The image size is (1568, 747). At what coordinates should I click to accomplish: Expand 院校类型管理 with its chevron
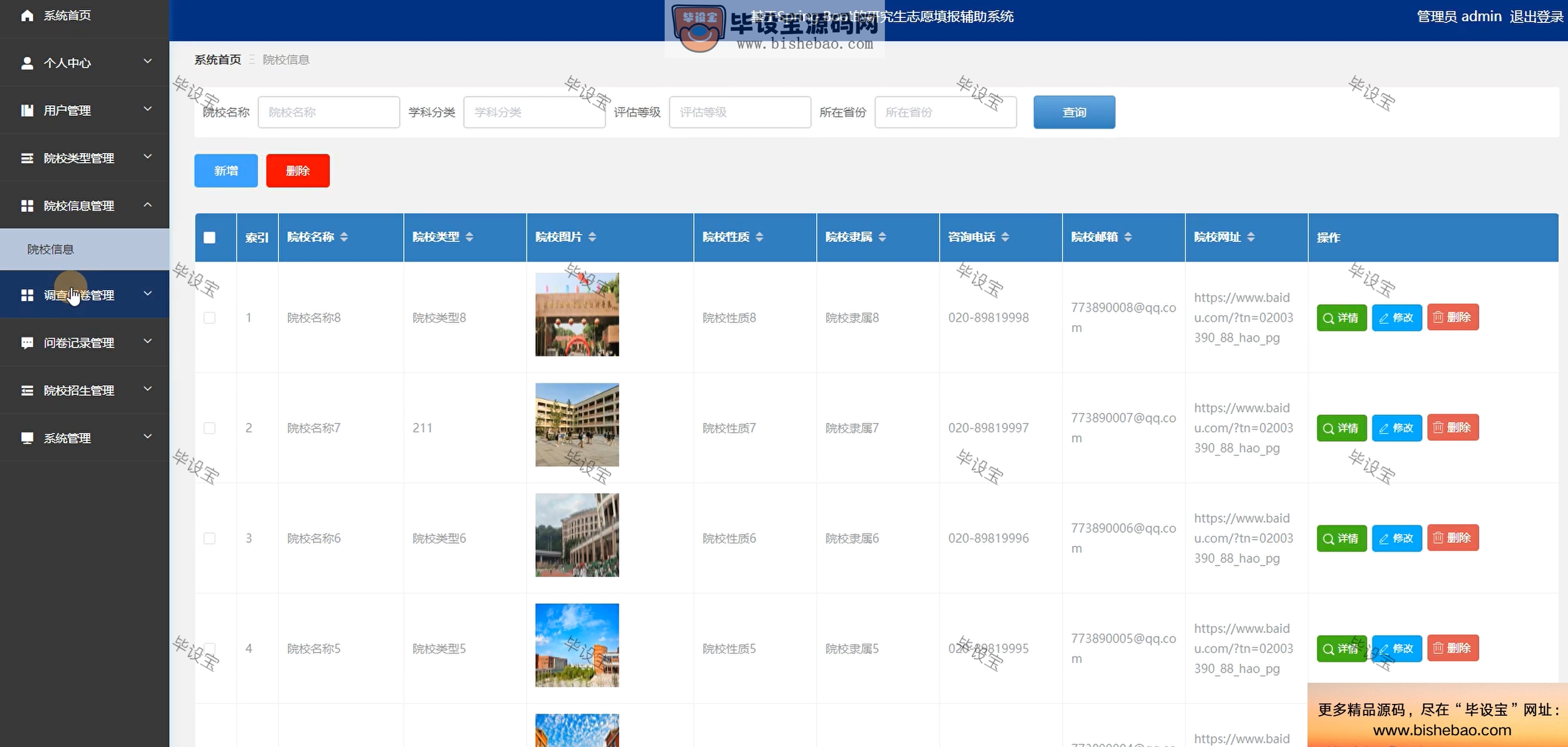click(x=148, y=156)
